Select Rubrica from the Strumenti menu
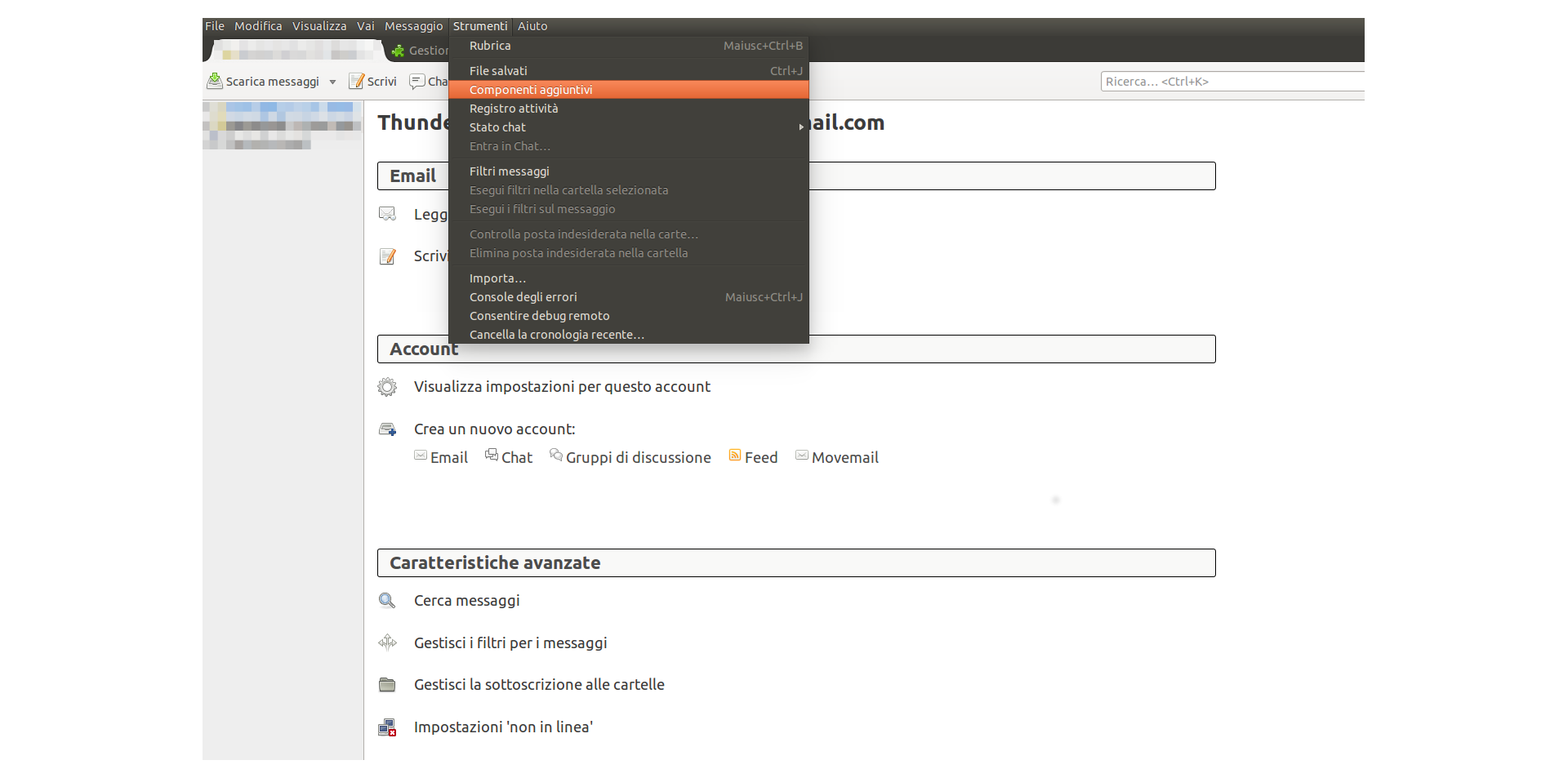The image size is (1568, 778). 629,46
